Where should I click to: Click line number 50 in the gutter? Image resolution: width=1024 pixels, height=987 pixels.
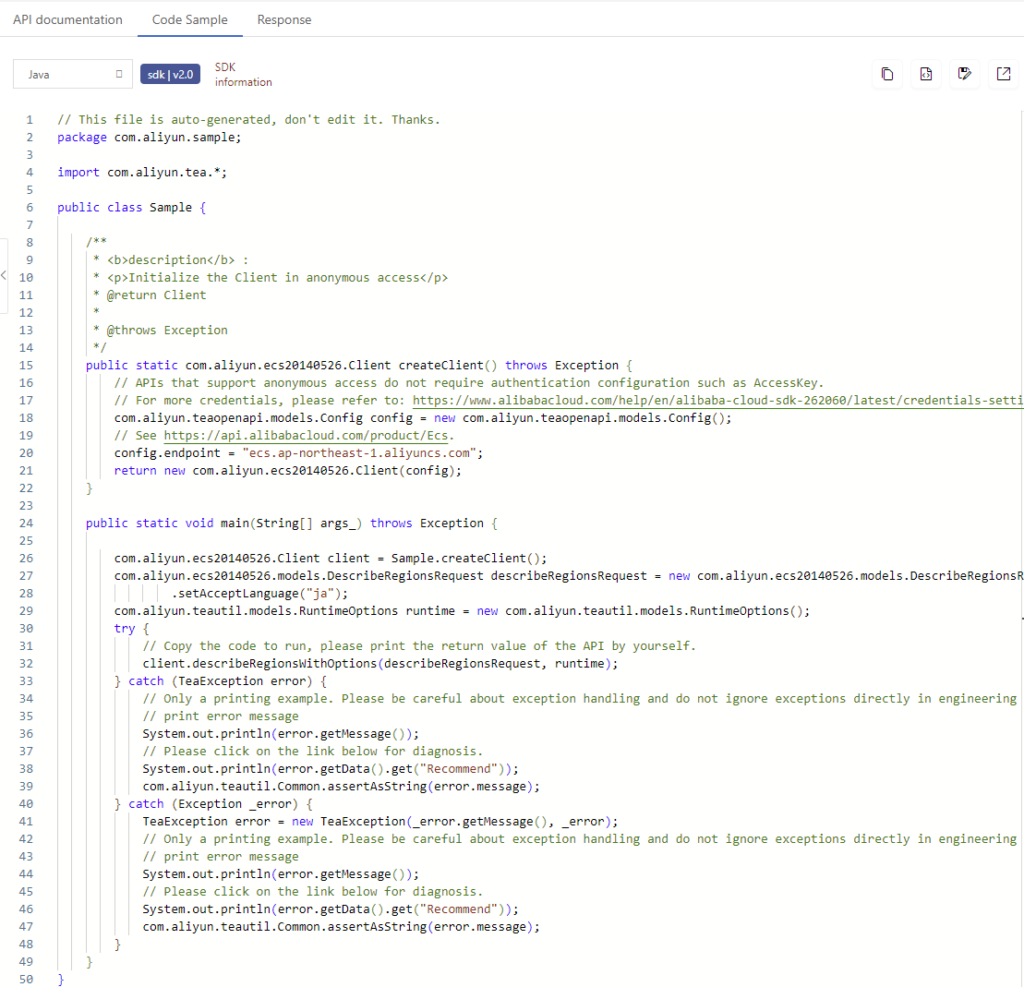(26, 979)
